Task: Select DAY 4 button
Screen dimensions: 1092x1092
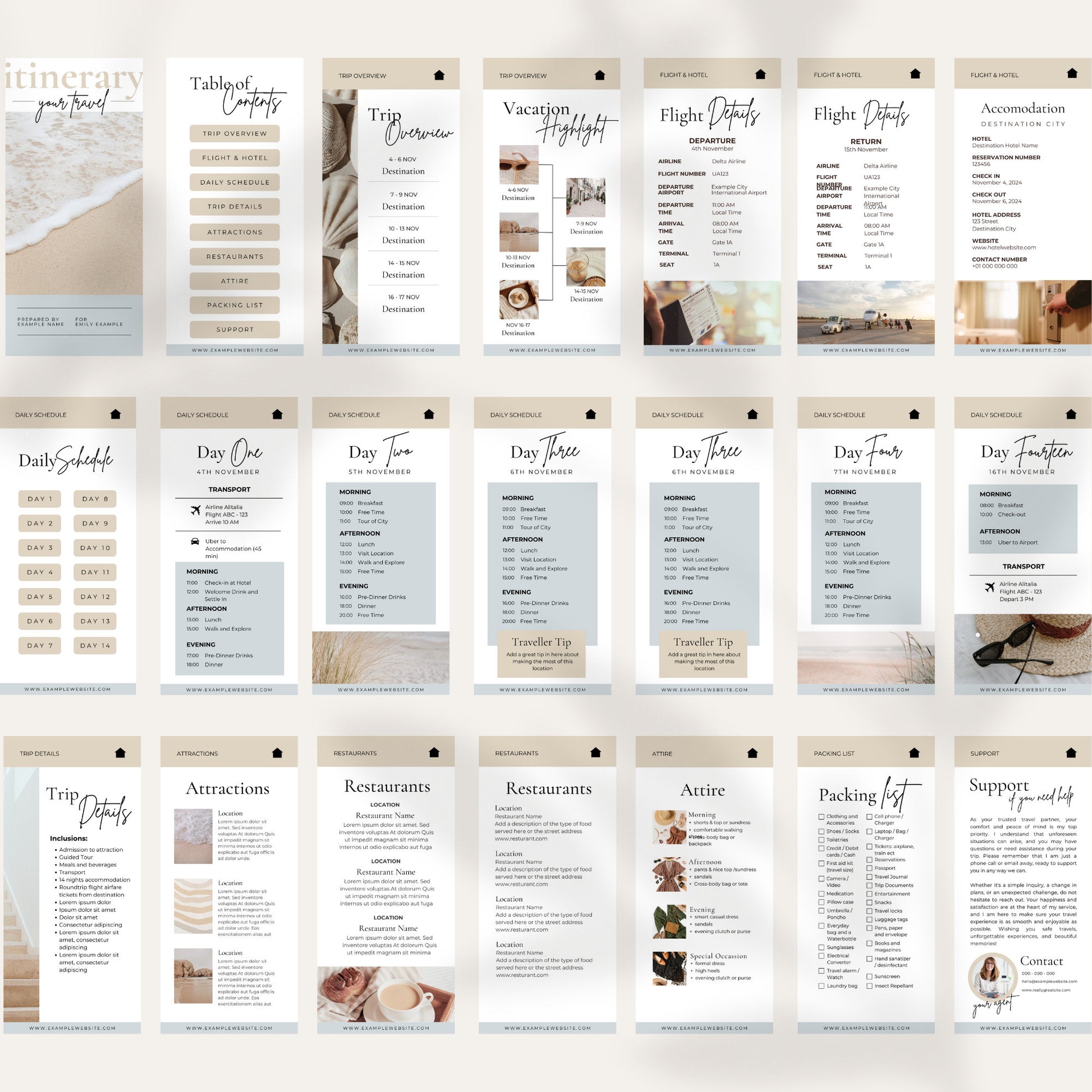Action: [40, 572]
